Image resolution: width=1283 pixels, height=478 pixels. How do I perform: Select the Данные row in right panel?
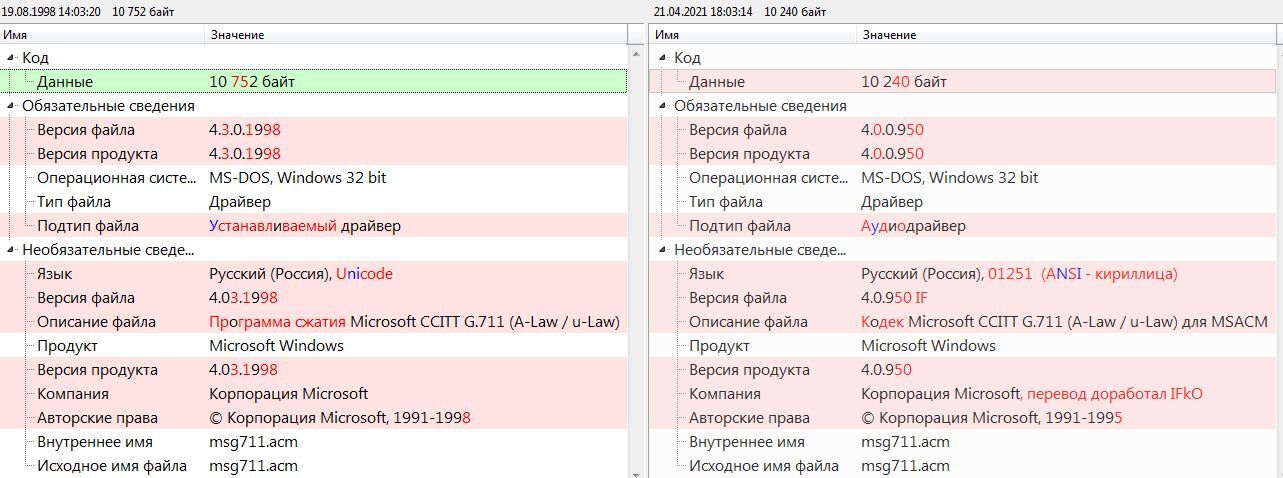(964, 82)
